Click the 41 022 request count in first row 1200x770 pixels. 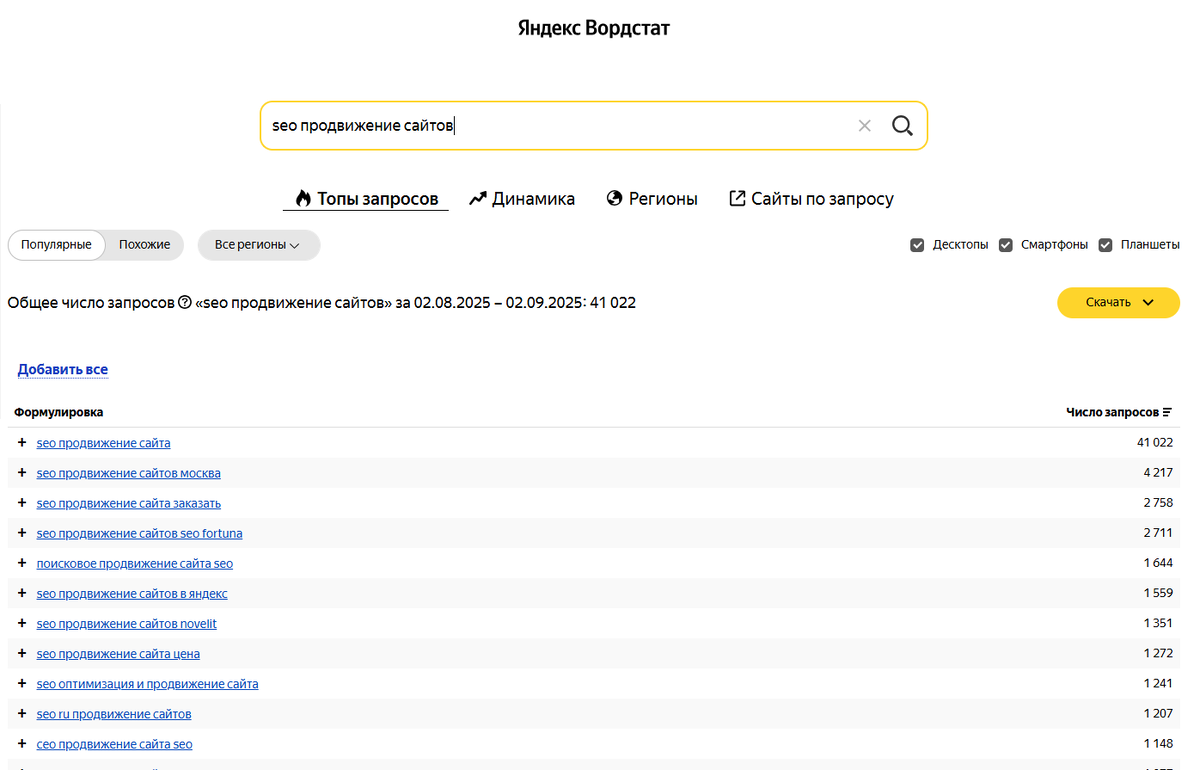click(x=1155, y=442)
